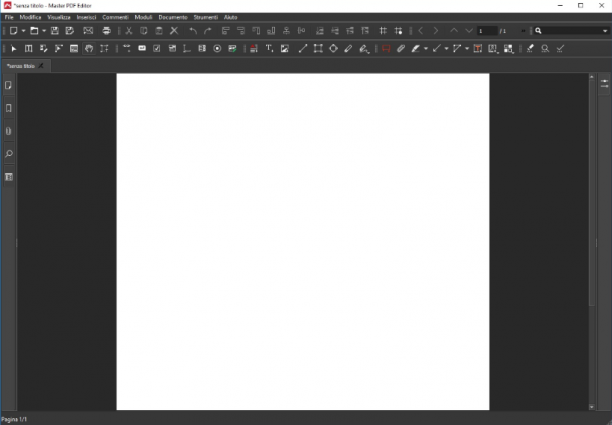Add a red sticky note comment

coord(386,48)
